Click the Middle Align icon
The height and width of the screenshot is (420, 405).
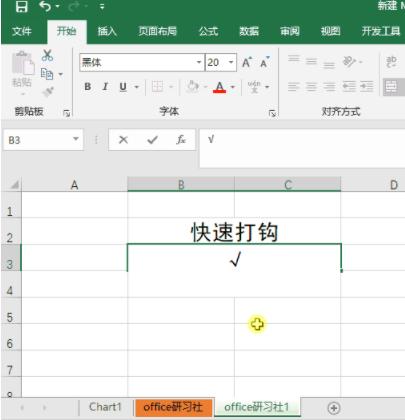point(311,61)
